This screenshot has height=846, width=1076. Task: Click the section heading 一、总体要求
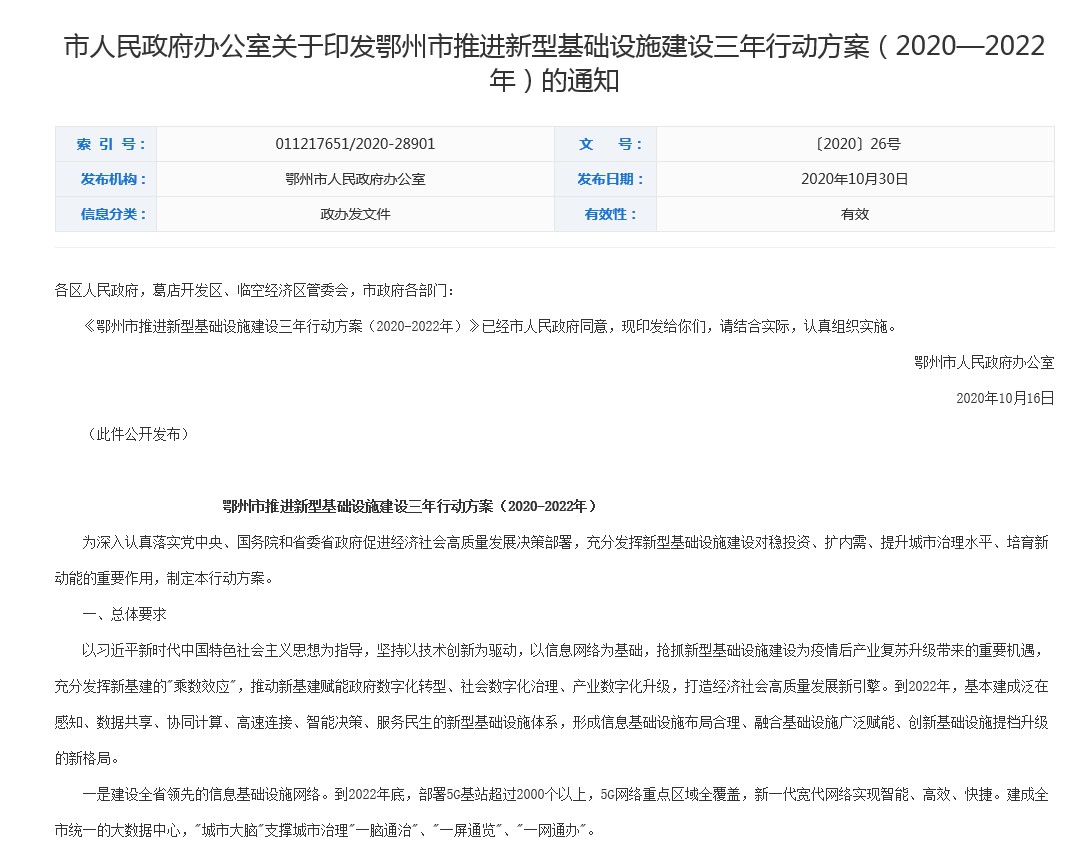click(124, 614)
